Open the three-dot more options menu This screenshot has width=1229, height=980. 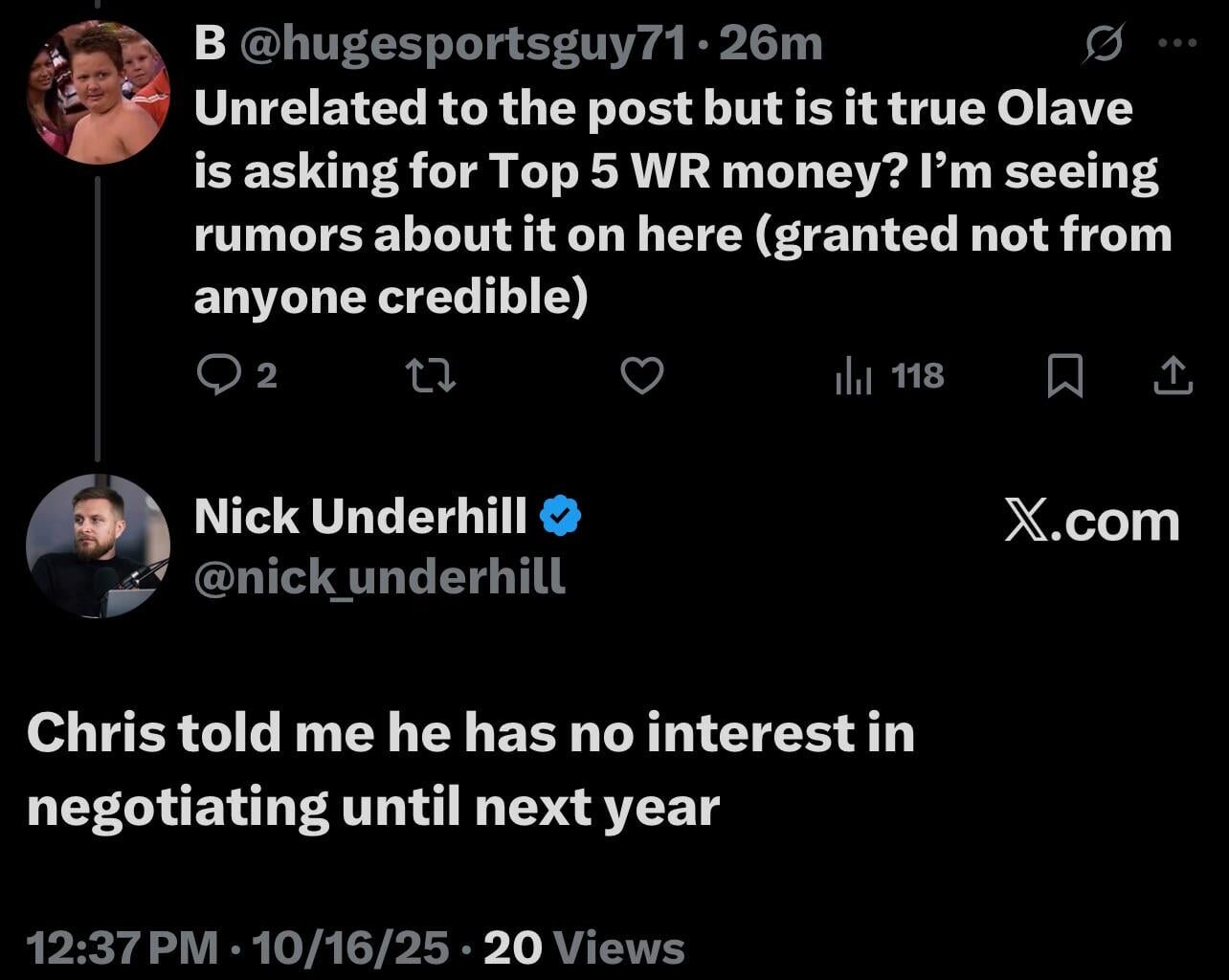(1177, 43)
